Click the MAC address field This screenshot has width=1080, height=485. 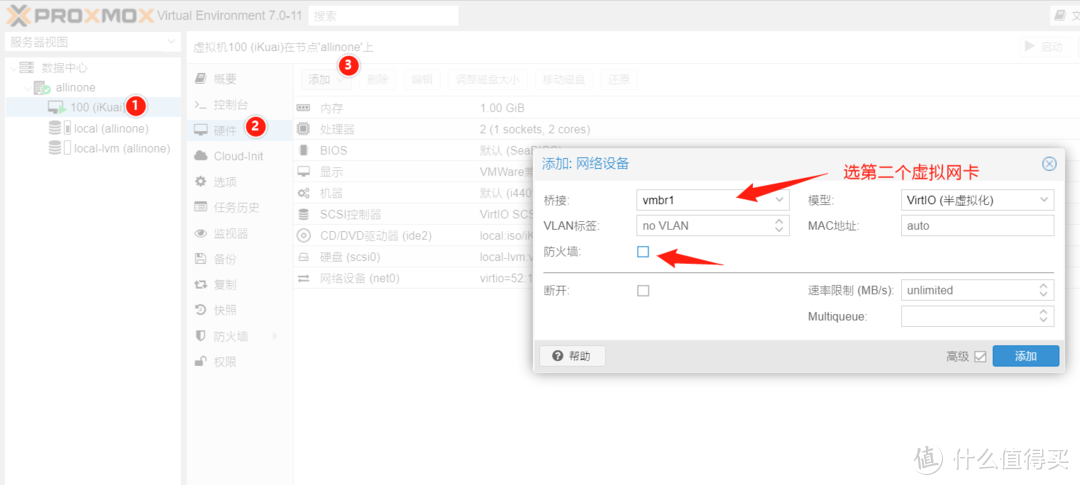[977, 225]
